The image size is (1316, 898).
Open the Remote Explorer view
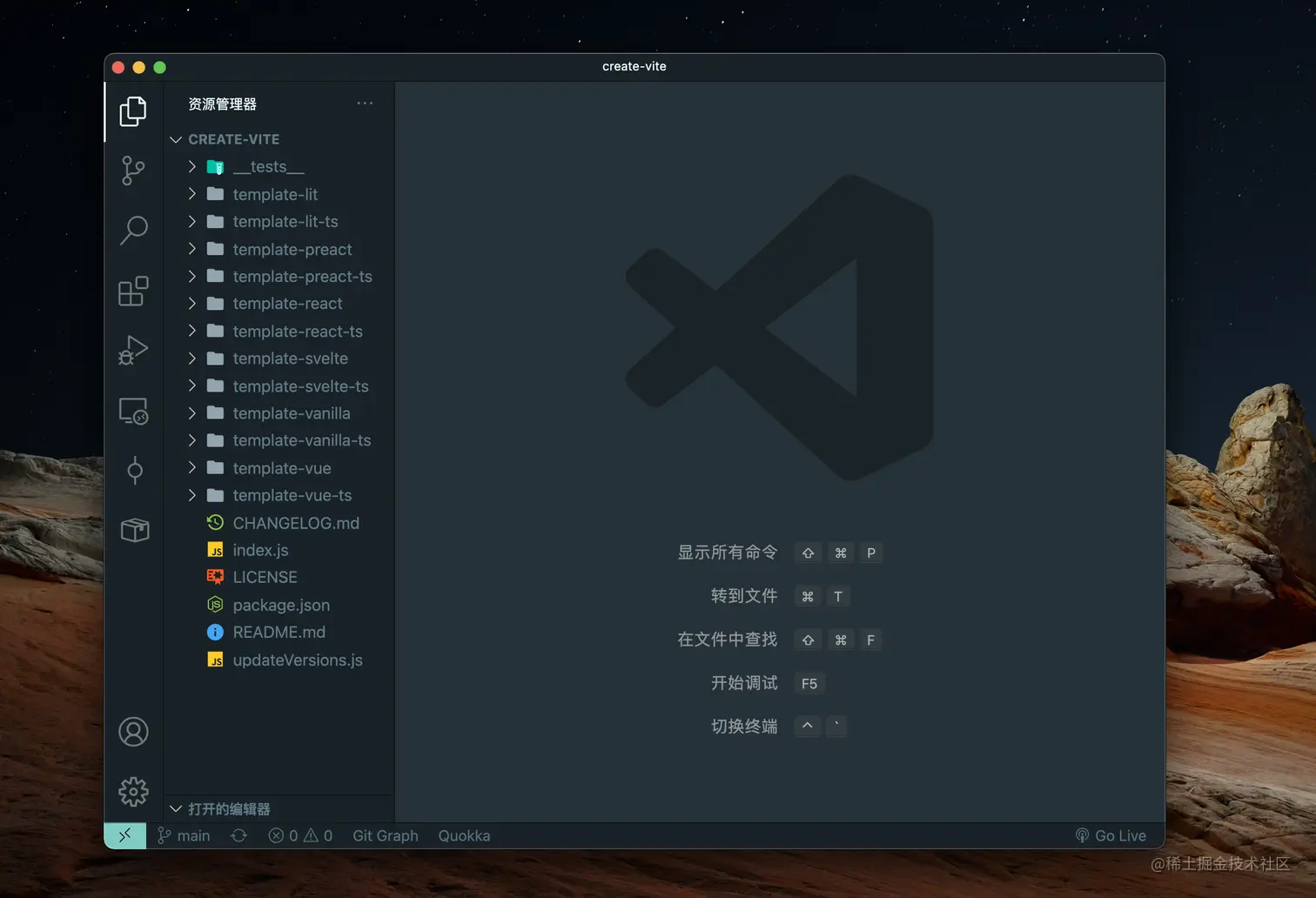[x=133, y=411]
